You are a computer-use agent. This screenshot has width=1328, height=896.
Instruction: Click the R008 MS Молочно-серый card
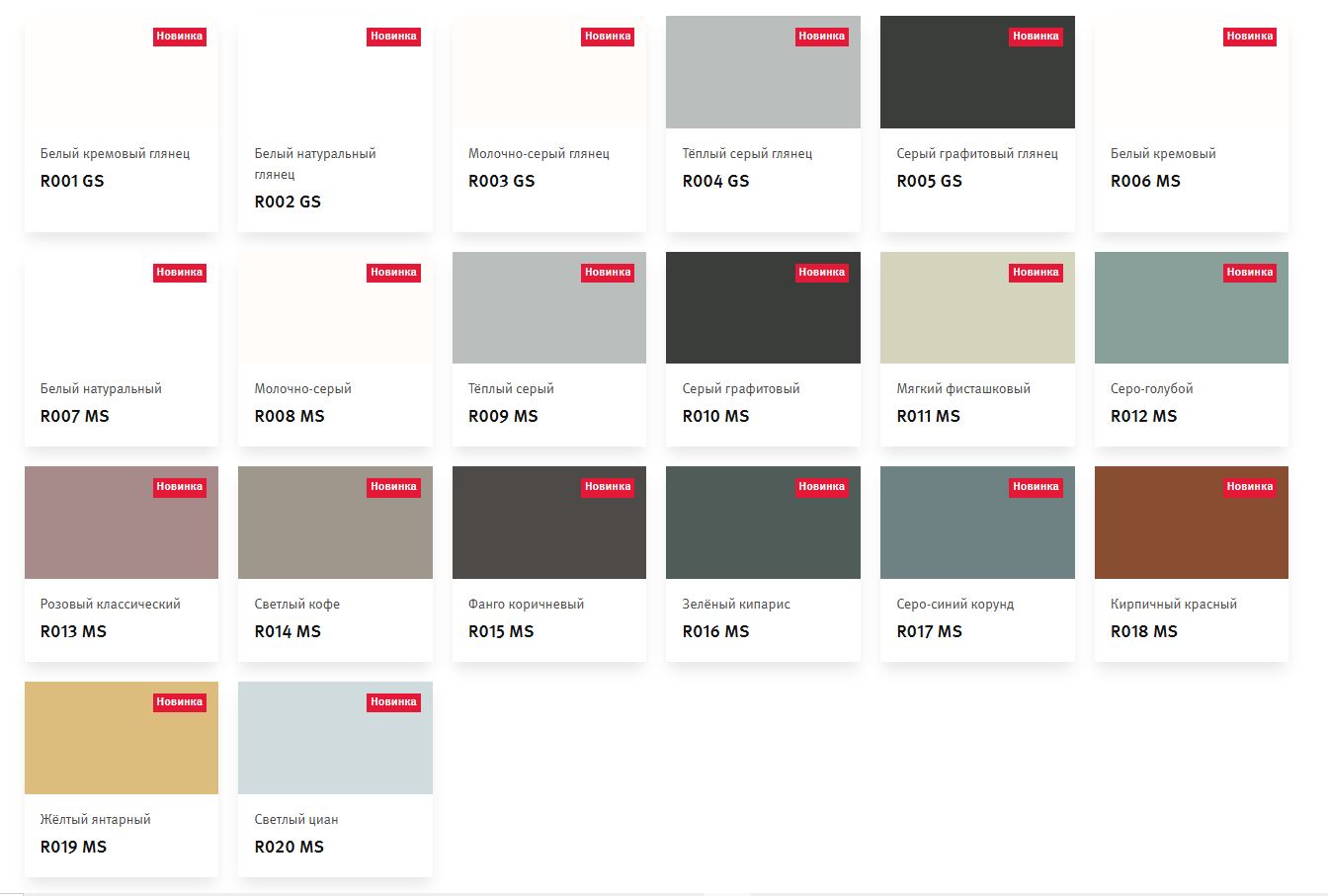click(x=335, y=348)
